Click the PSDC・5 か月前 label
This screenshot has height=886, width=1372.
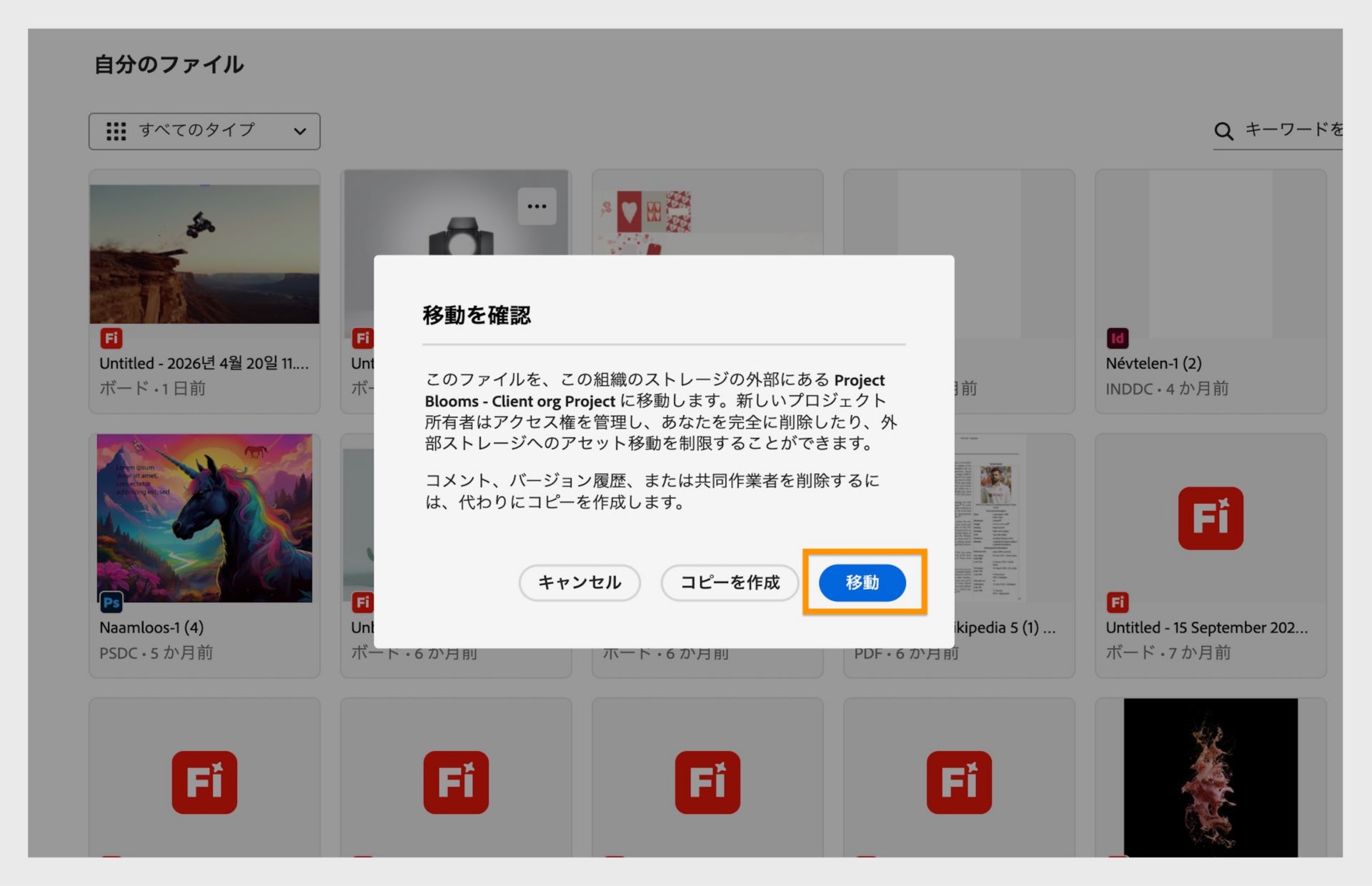156,652
